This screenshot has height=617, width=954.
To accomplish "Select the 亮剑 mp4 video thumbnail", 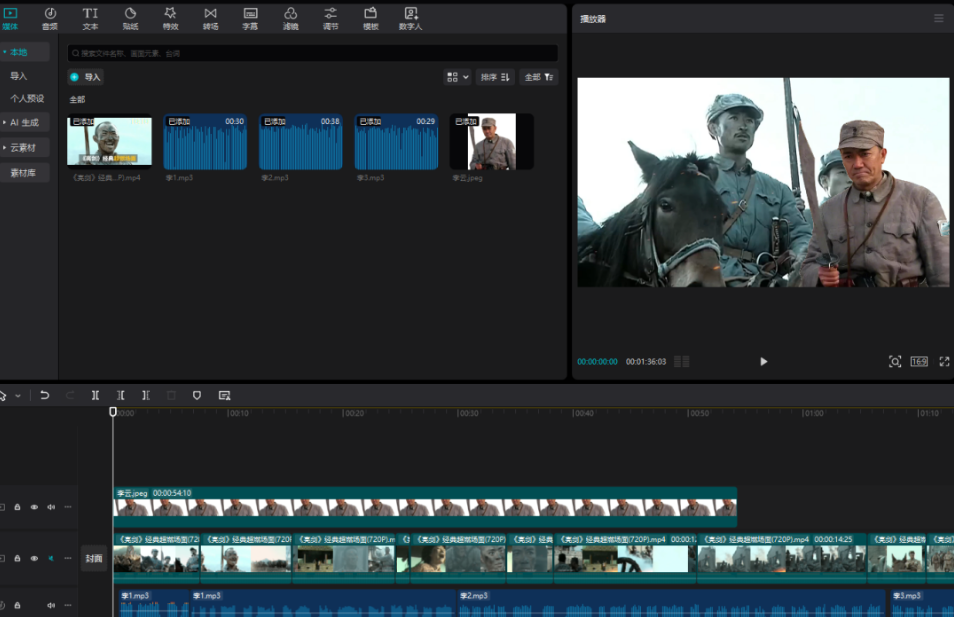I will (x=110, y=141).
